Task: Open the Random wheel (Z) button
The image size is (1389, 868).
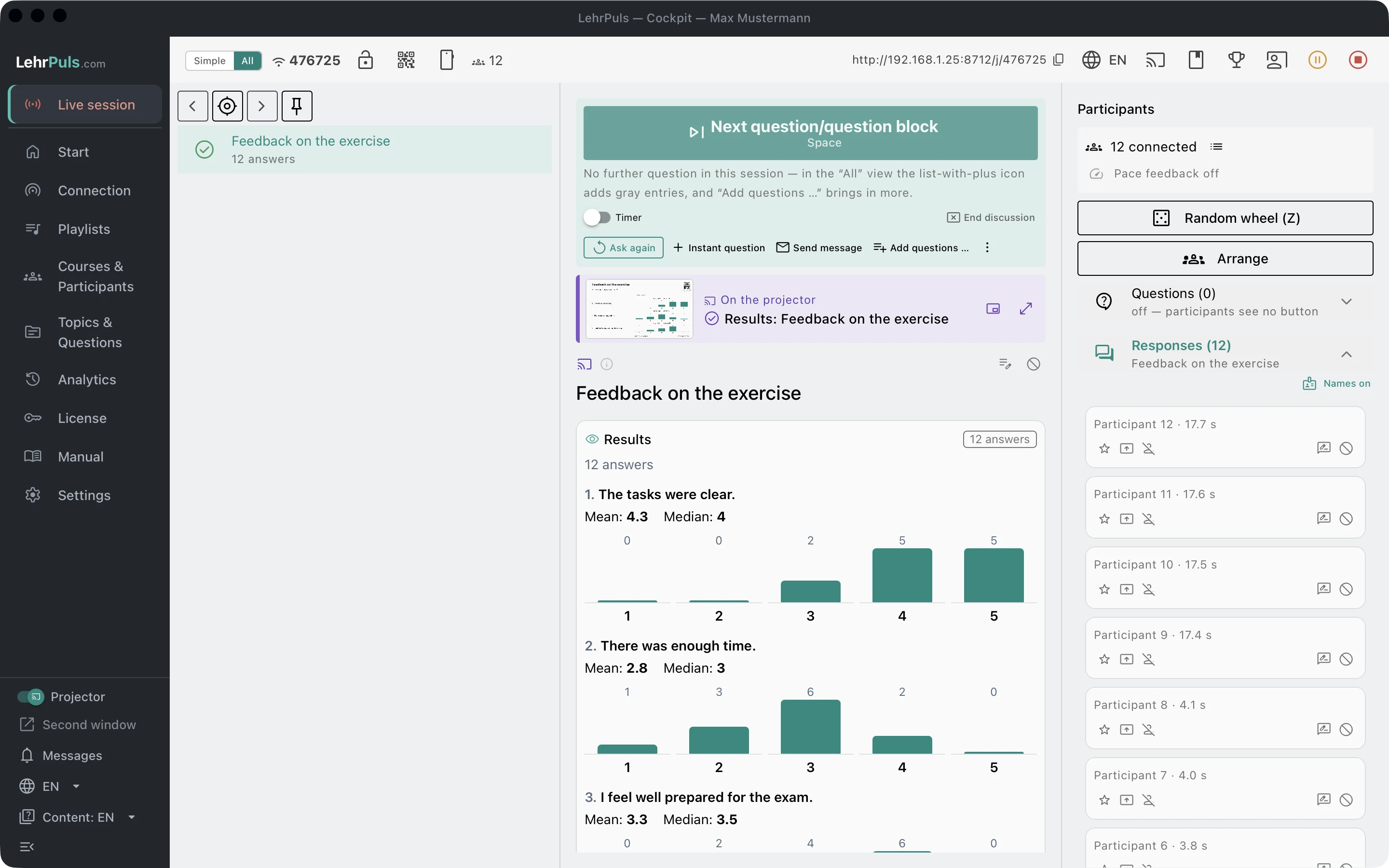Action: coord(1225,218)
